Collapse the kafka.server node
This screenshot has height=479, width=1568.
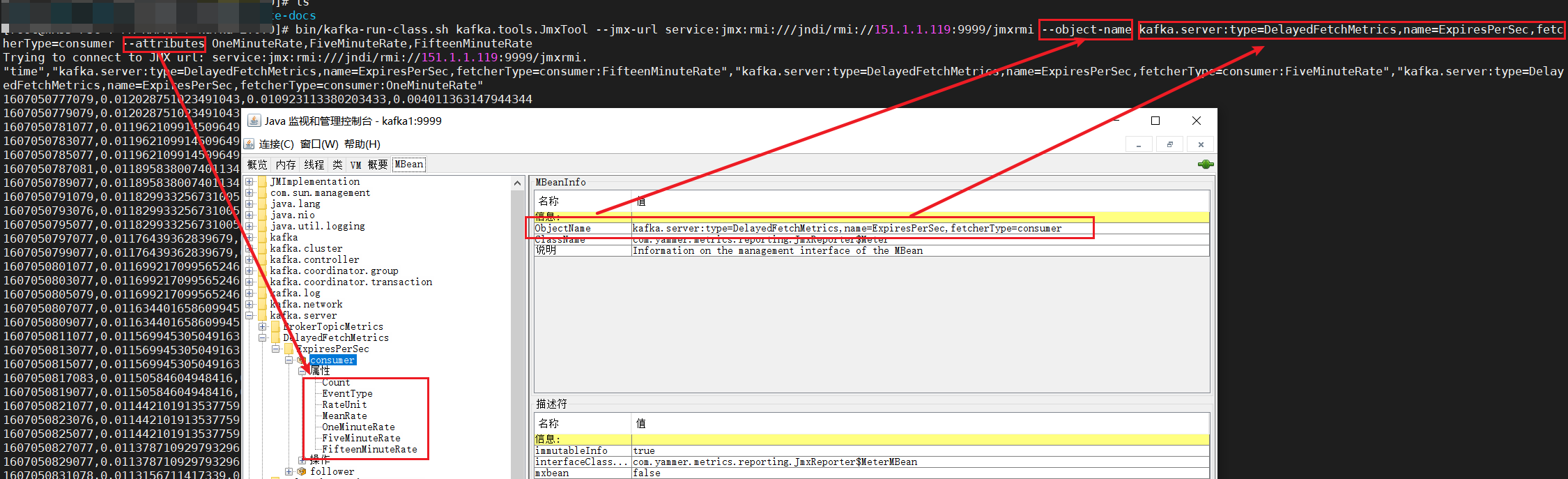click(249, 316)
